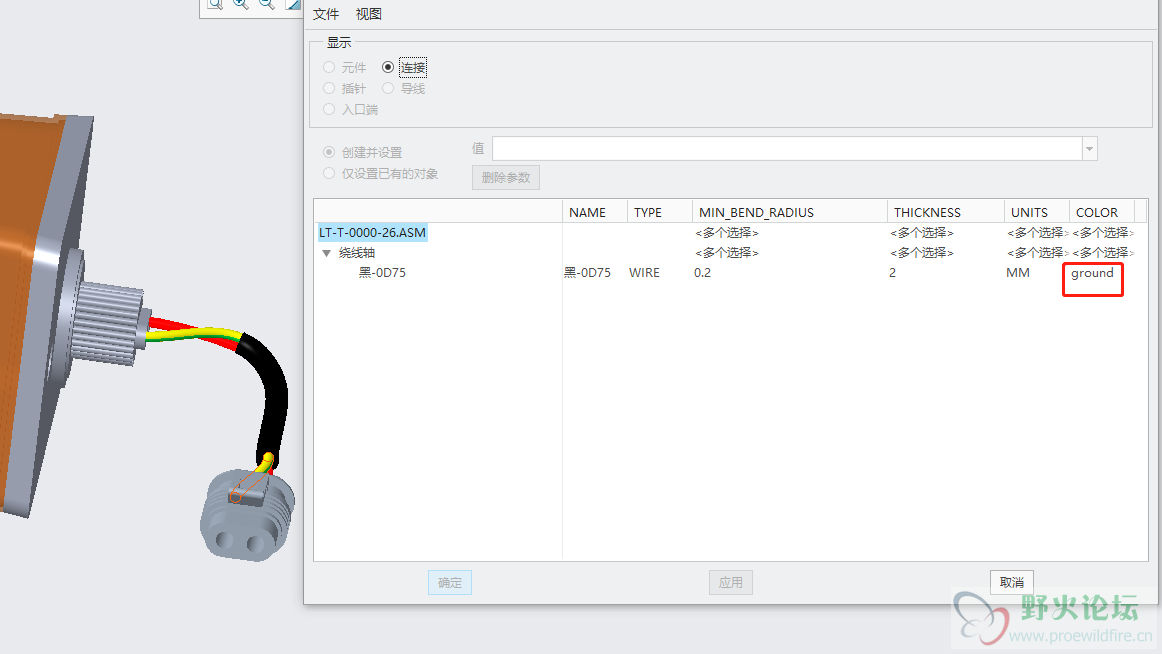Open the 视图 menu

point(368,14)
